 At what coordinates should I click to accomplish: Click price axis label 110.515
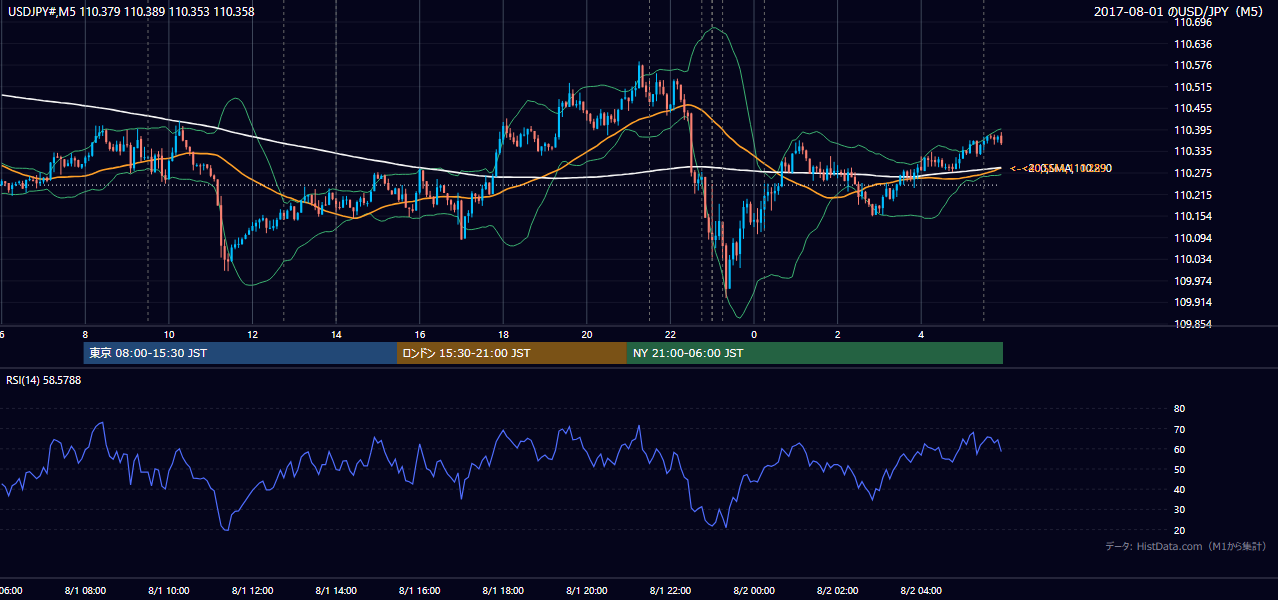1194,87
